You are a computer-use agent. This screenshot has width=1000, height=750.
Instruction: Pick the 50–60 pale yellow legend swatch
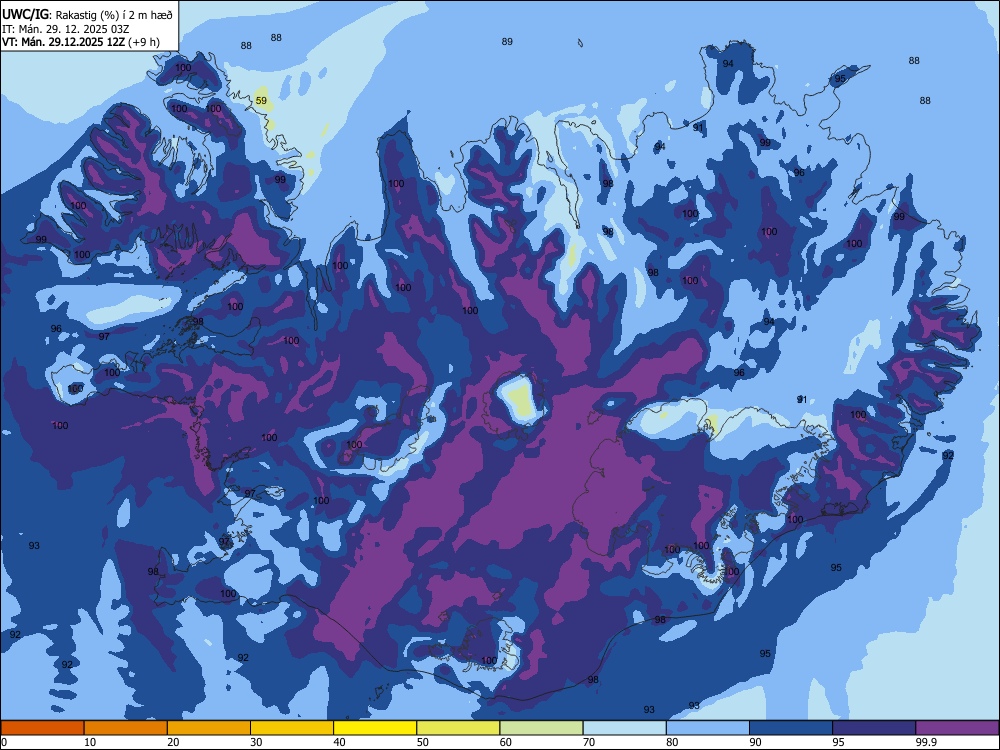pos(458,728)
